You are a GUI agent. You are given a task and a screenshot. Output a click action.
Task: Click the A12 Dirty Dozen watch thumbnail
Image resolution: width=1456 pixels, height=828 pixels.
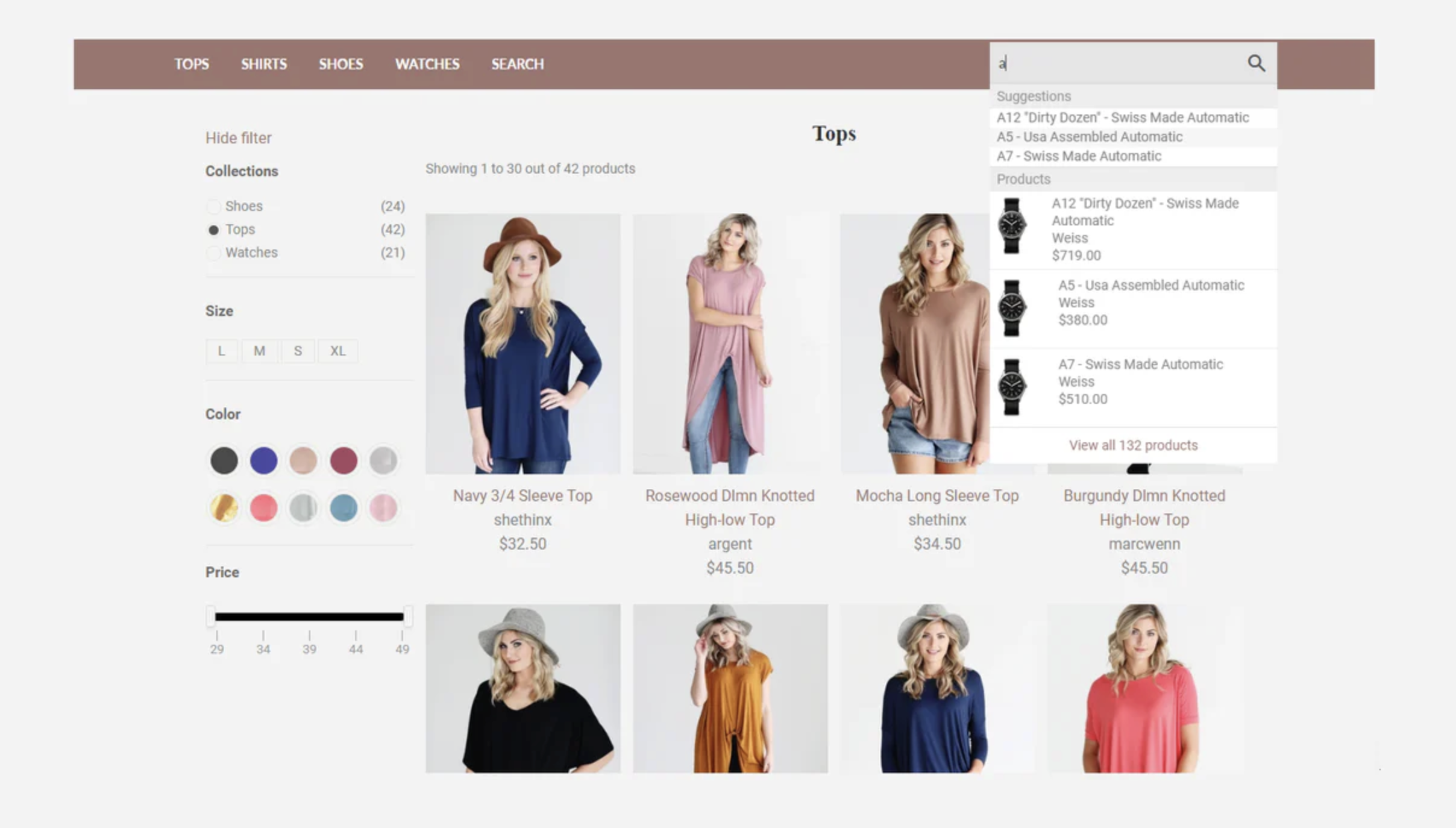pyautogui.click(x=1011, y=226)
